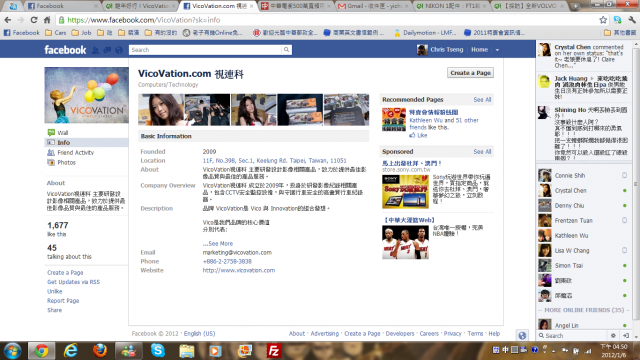Open Facebook messages icon in header
Viewport: 640px width, 360px height.
tap(107, 50)
